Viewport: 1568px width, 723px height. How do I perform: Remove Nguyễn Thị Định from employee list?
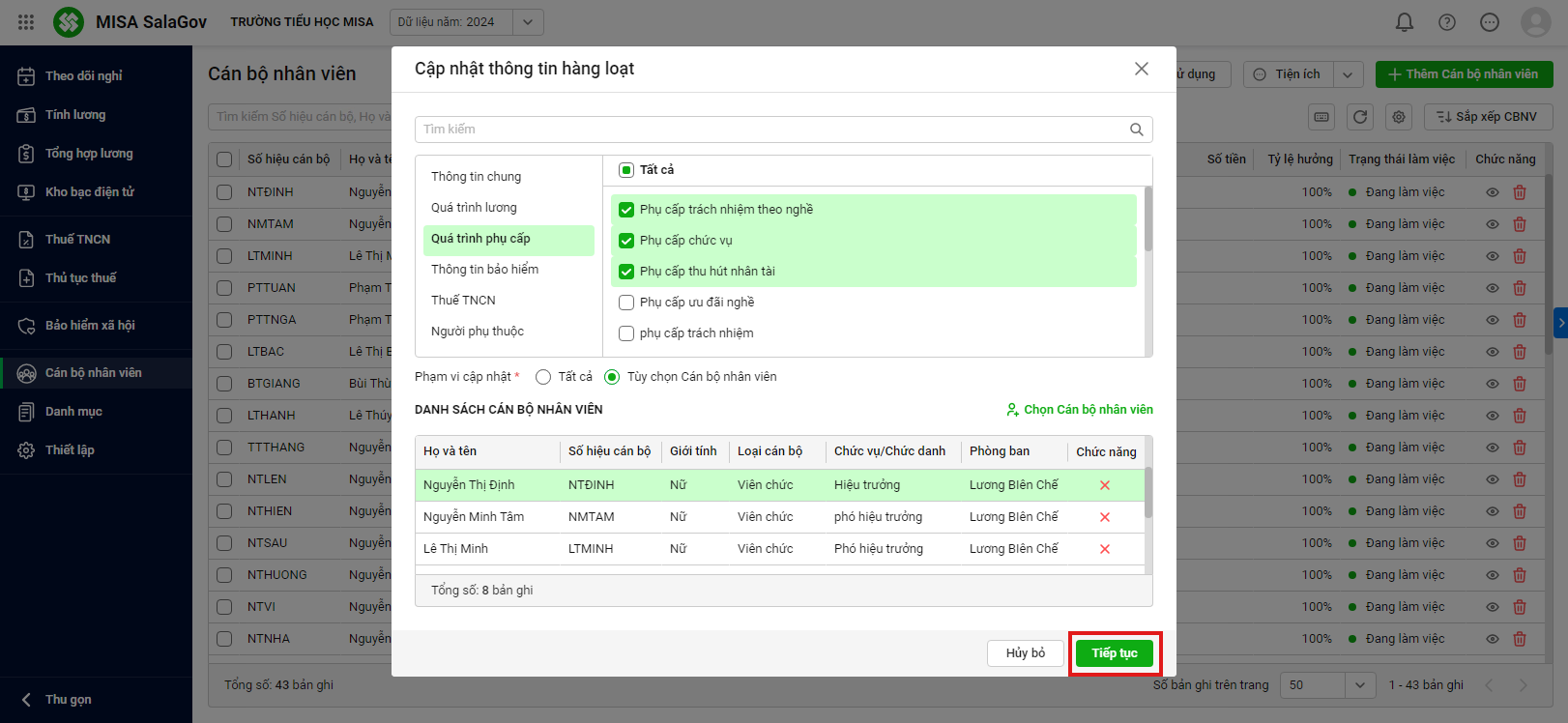coord(1104,485)
